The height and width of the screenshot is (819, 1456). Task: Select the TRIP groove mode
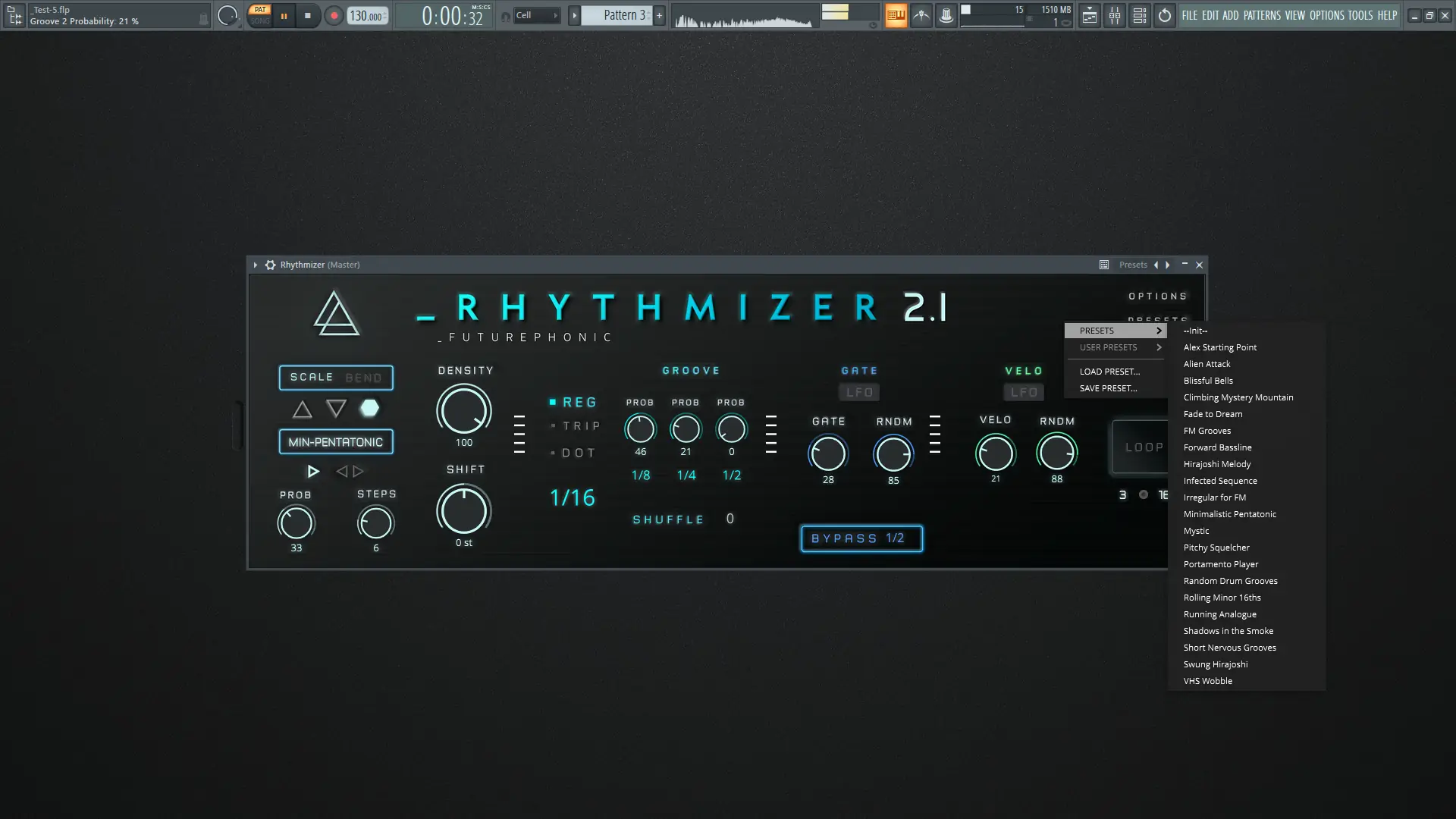[x=581, y=426]
